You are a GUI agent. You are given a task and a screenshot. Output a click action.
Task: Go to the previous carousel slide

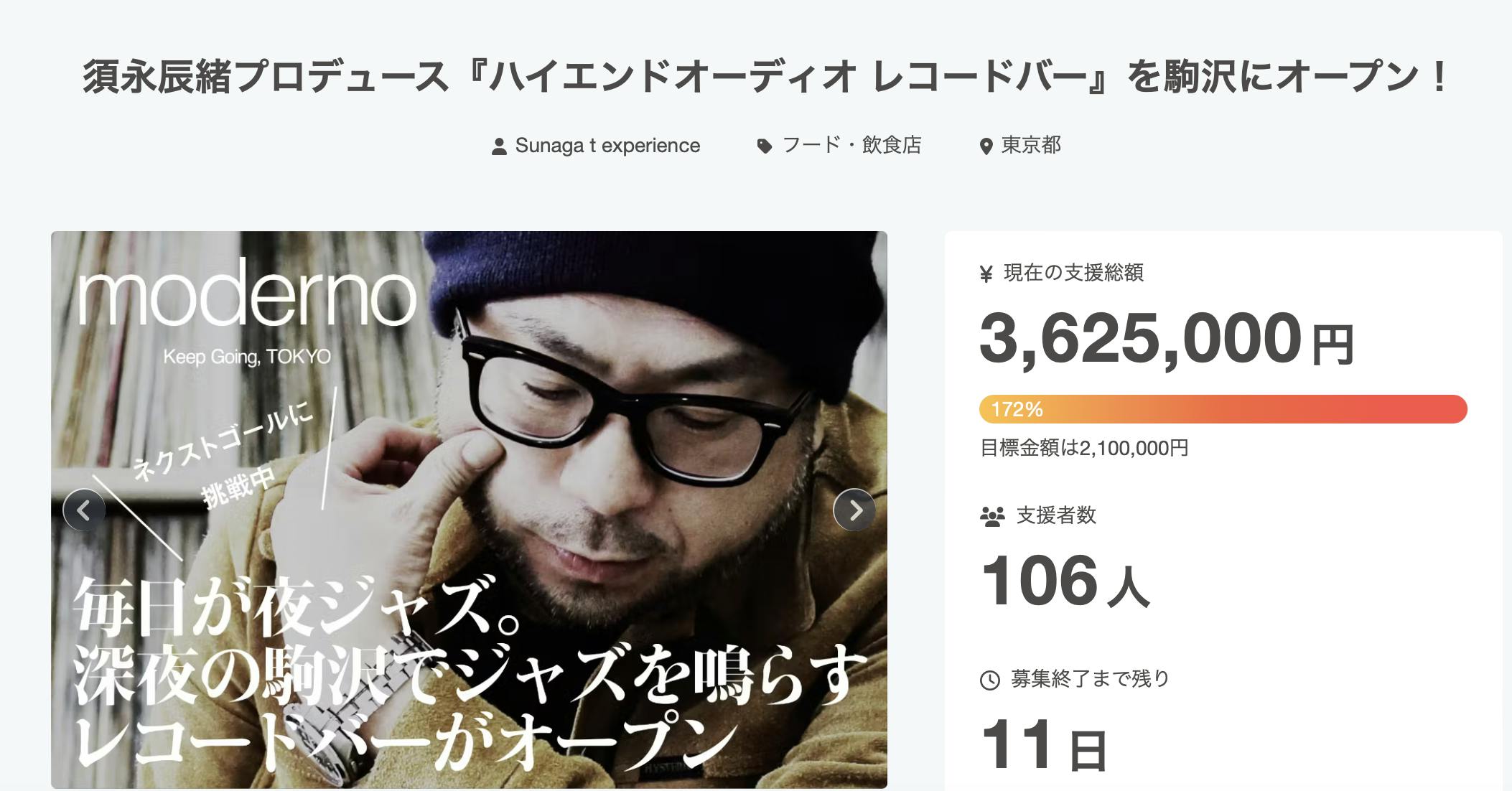click(84, 510)
